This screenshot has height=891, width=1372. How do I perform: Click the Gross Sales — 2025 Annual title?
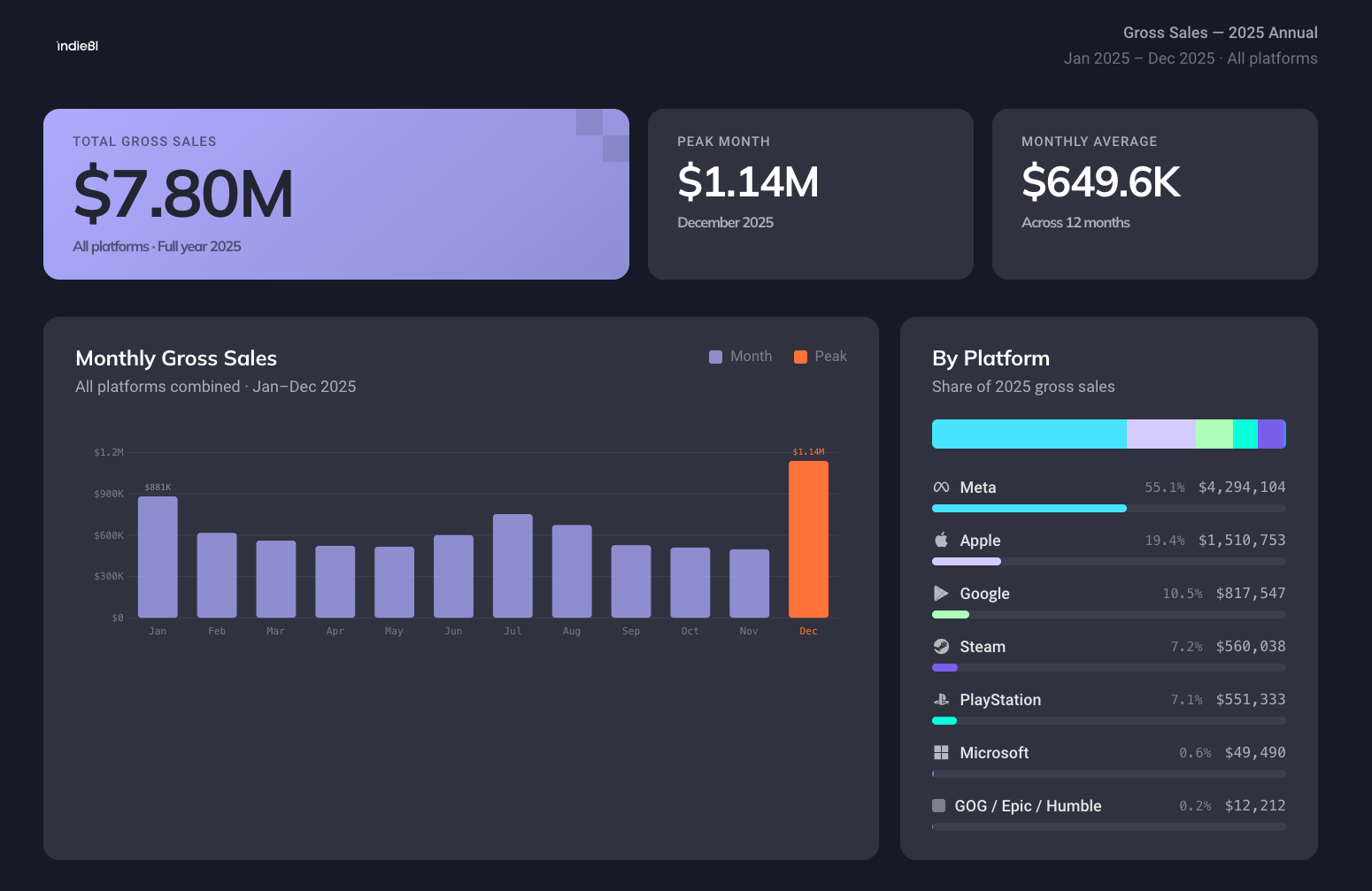pos(1221,33)
